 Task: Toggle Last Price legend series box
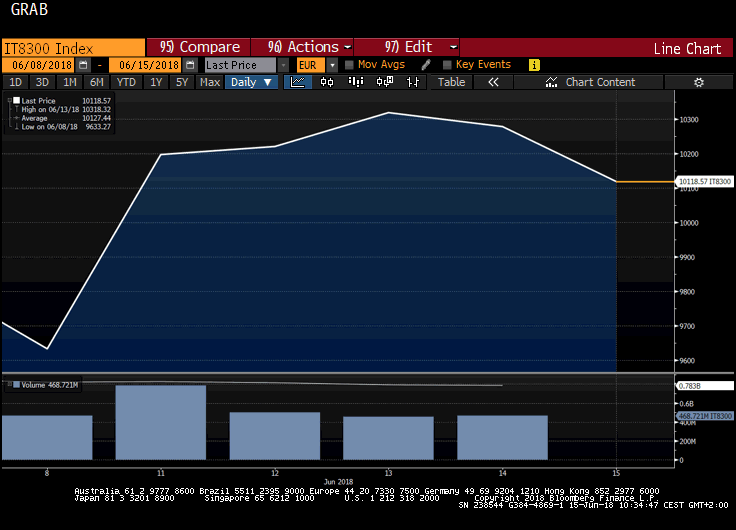pyautogui.click(x=16, y=100)
